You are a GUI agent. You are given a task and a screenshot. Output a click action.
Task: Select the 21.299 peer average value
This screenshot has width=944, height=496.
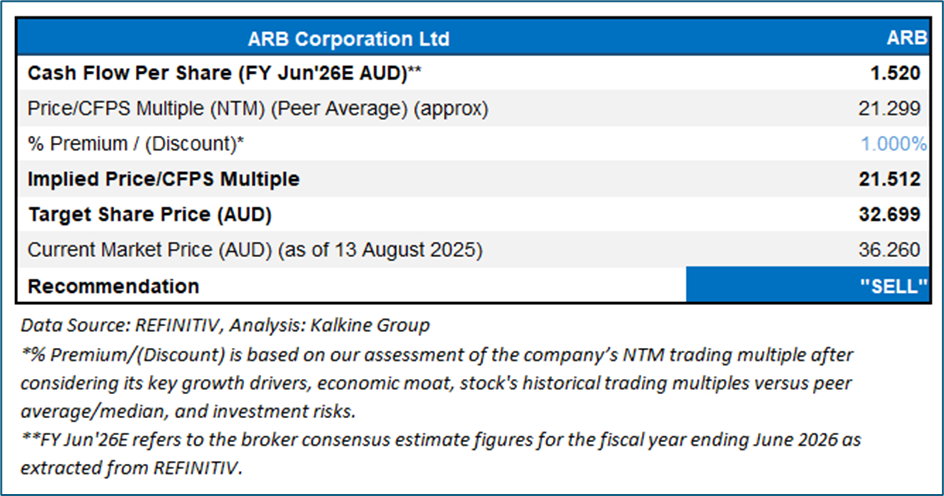point(893,109)
